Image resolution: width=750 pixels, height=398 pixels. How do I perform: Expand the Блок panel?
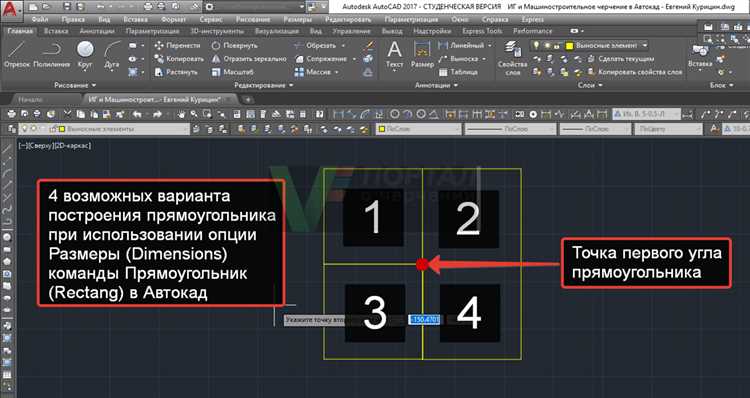721,85
